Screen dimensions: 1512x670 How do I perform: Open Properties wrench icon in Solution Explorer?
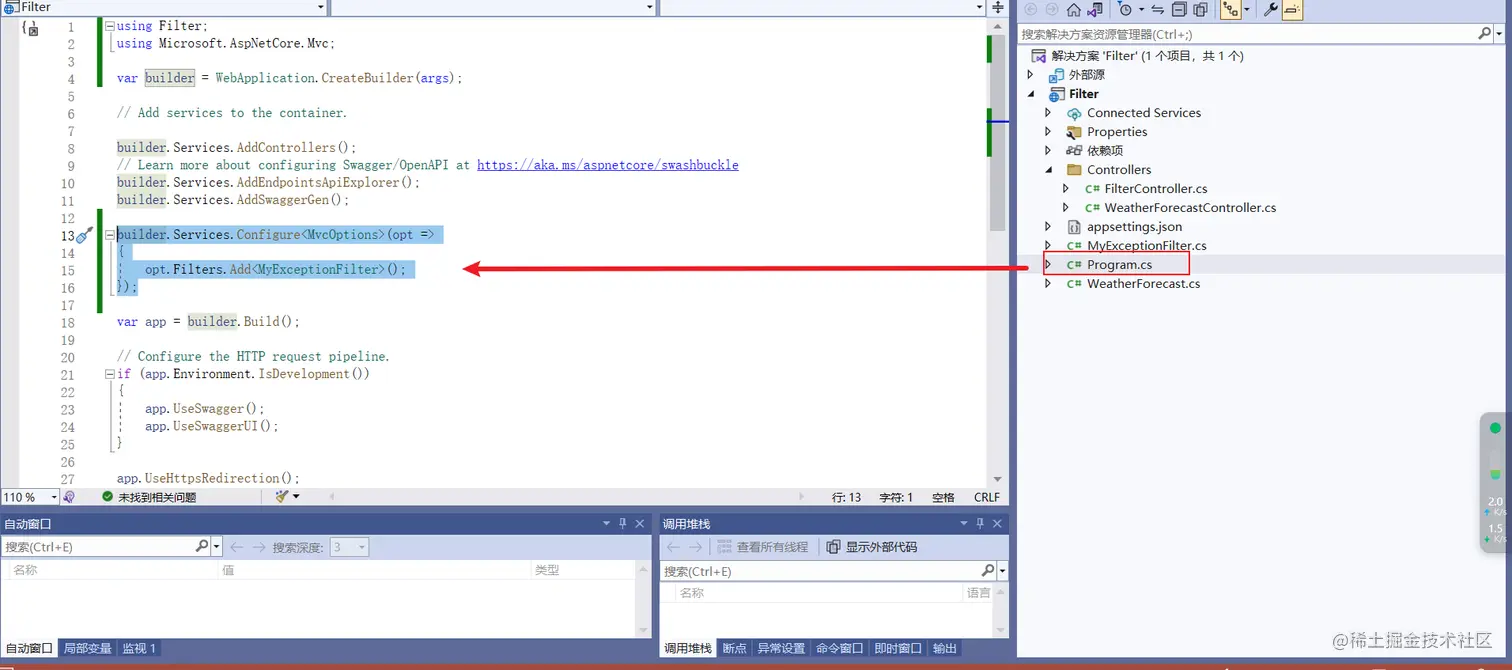pos(1271,10)
